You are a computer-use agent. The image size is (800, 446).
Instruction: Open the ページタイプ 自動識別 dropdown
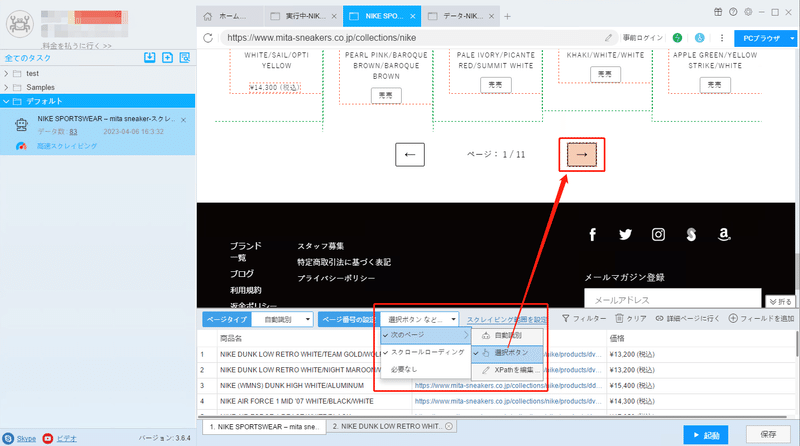pyautogui.click(x=282, y=319)
